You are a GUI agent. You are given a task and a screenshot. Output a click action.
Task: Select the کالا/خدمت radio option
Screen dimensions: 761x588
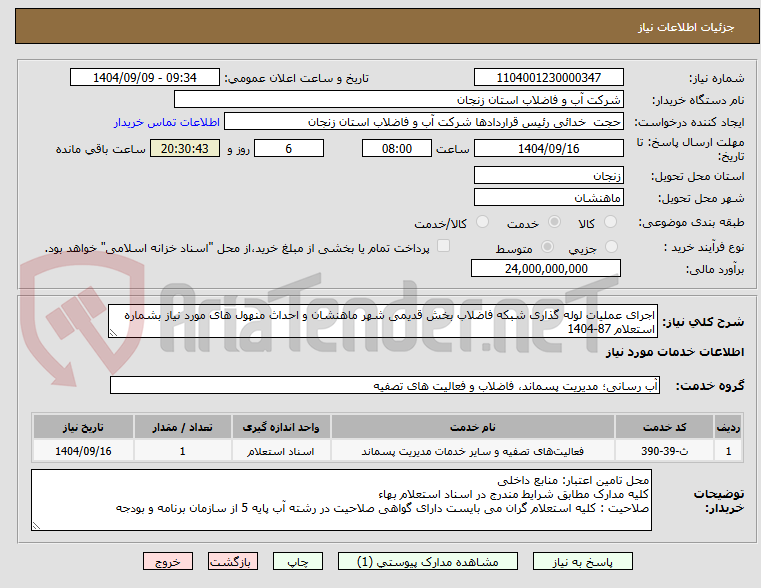(x=482, y=222)
